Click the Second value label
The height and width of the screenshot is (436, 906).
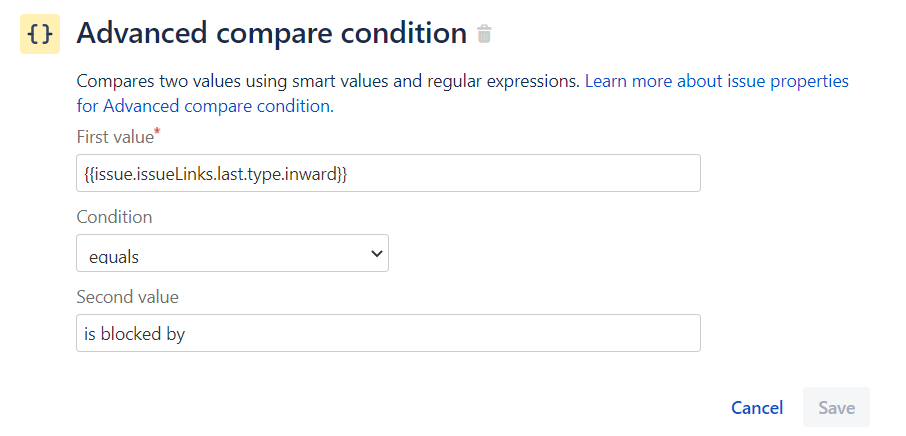(x=127, y=297)
